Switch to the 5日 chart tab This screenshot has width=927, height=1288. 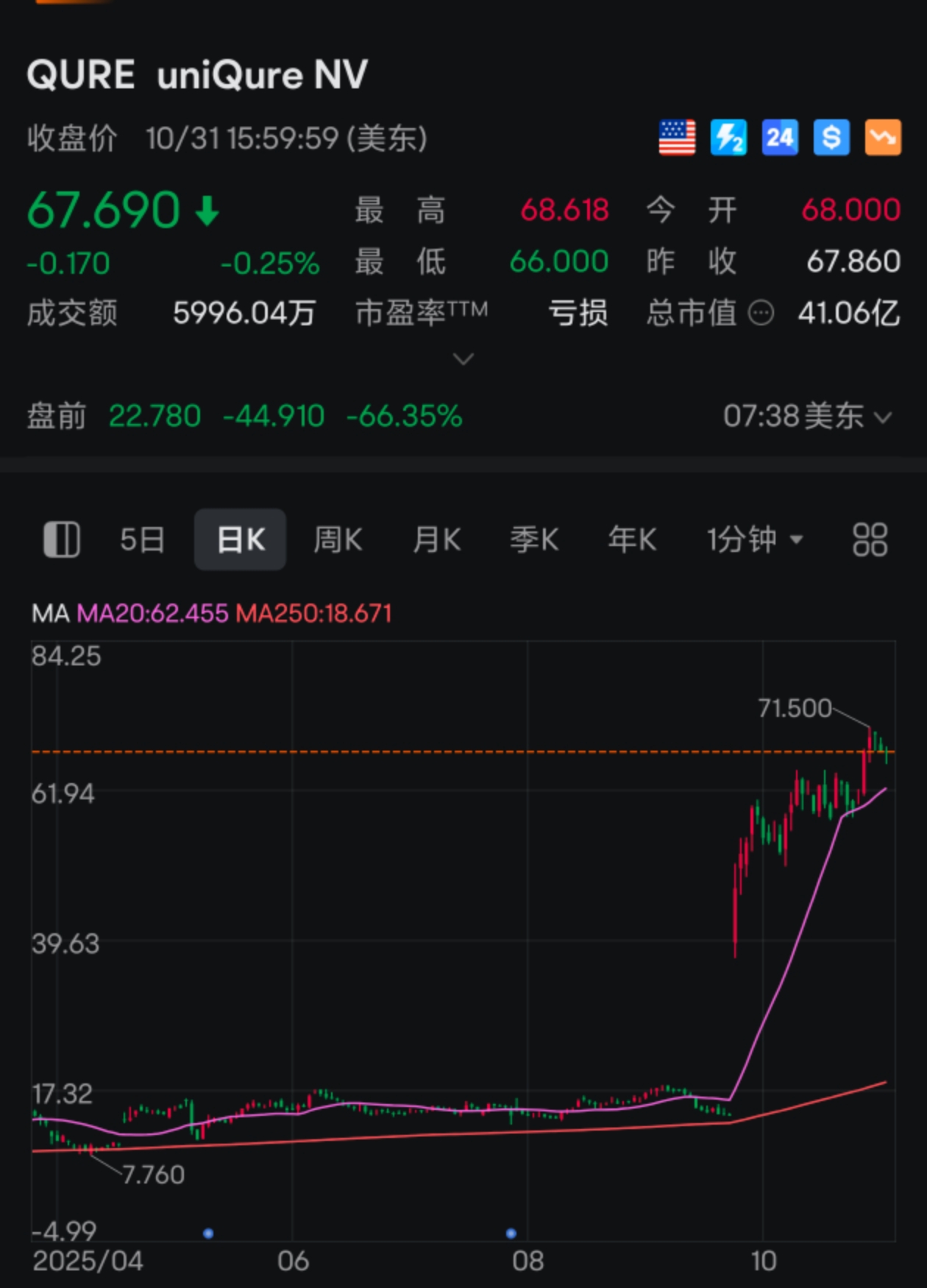(x=142, y=539)
